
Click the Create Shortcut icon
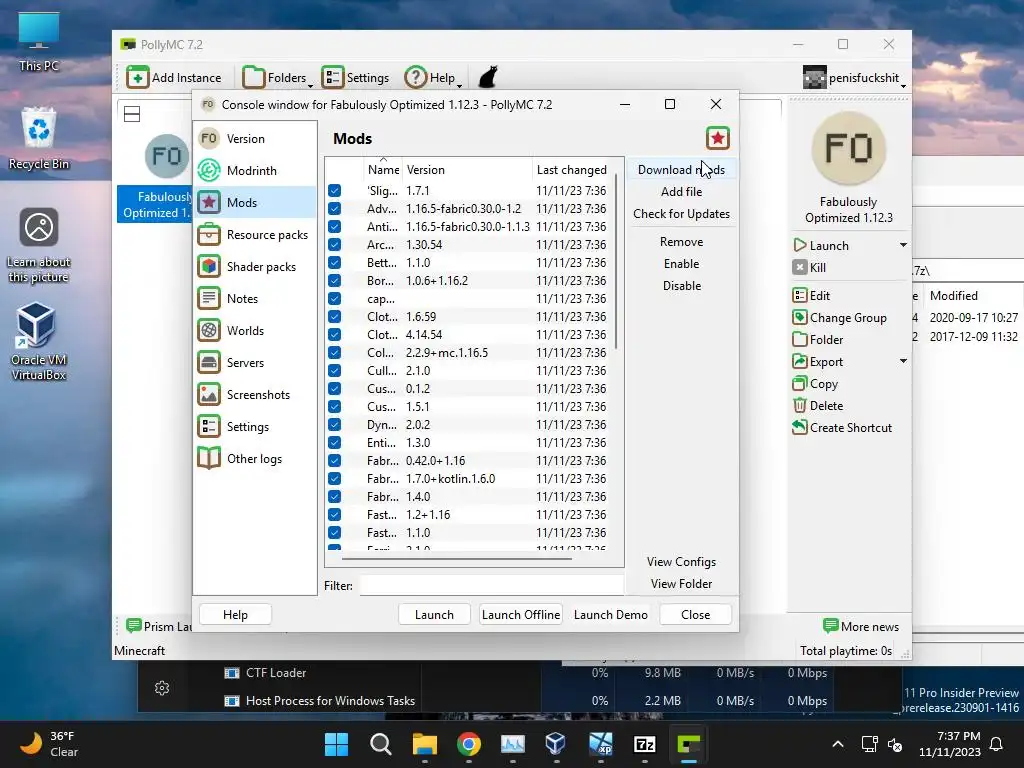click(x=799, y=427)
